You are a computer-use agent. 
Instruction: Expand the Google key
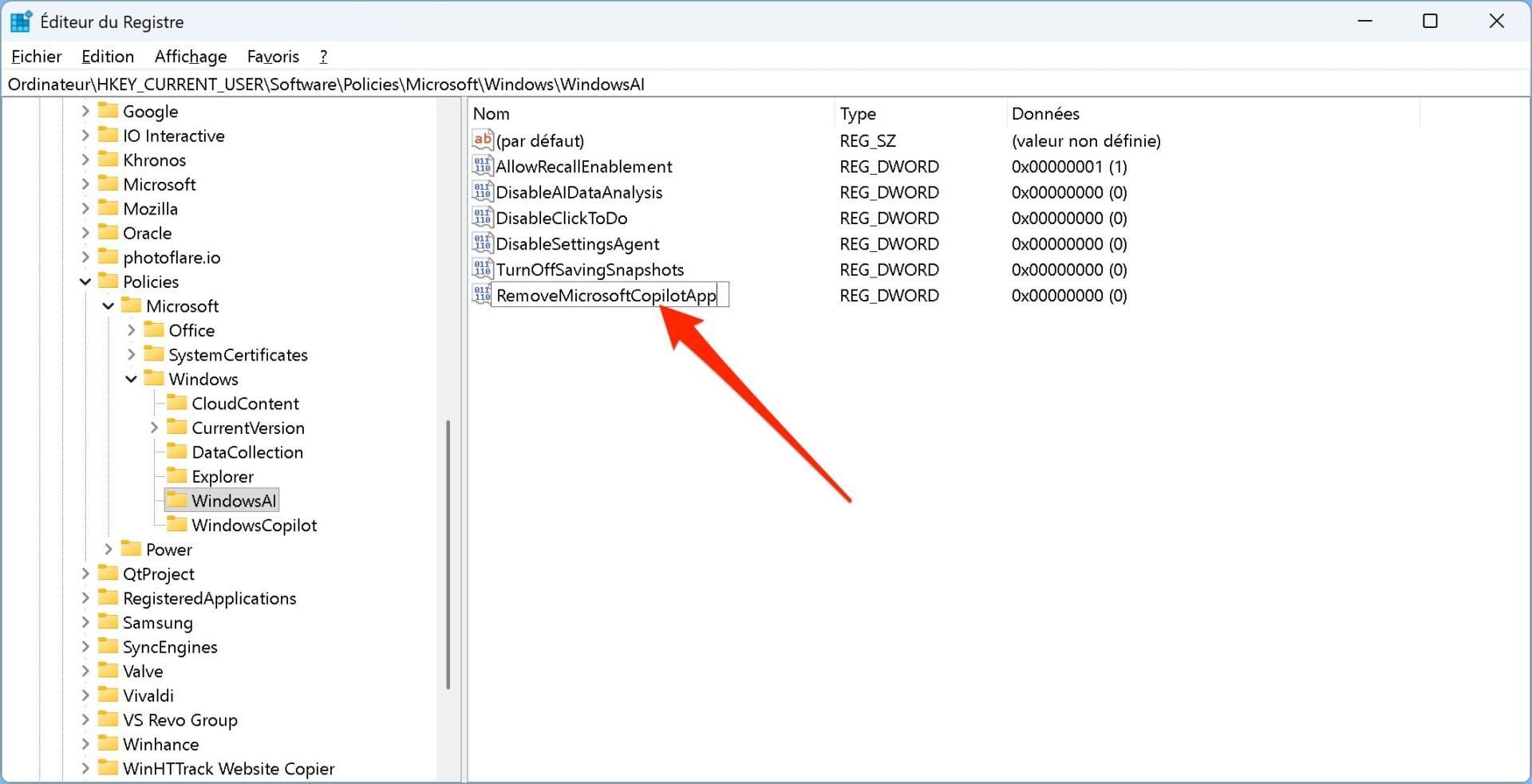point(85,111)
